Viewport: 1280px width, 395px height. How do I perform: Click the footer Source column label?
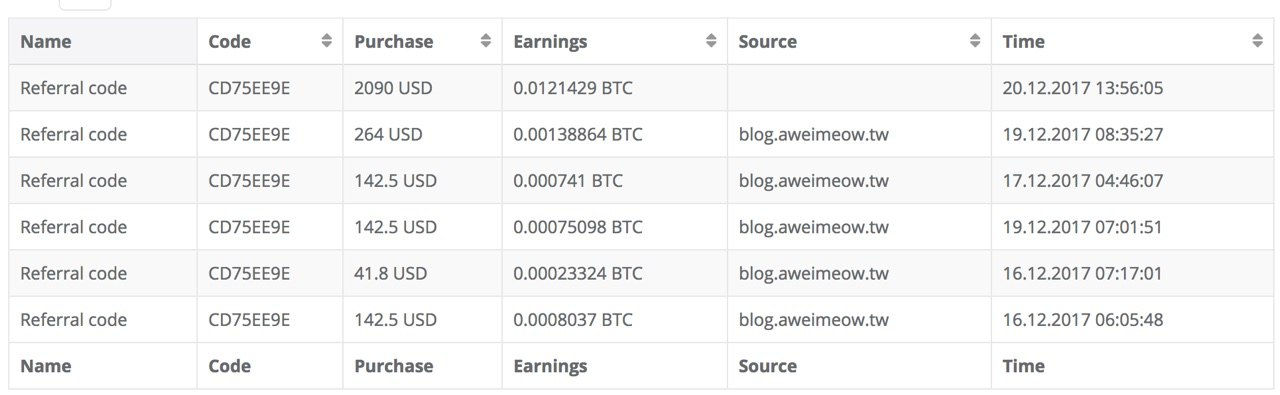(x=768, y=366)
